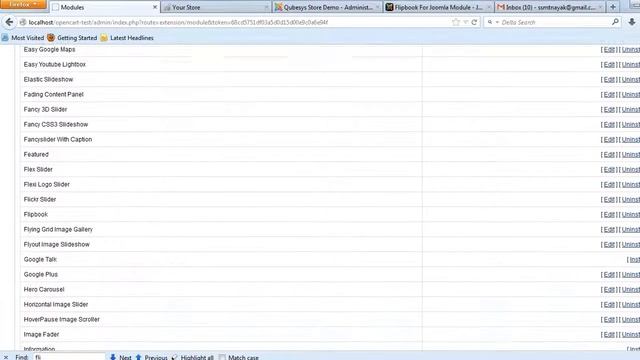This screenshot has height=360, width=640.
Task: Close the Modules tab
Action: pos(155,7)
